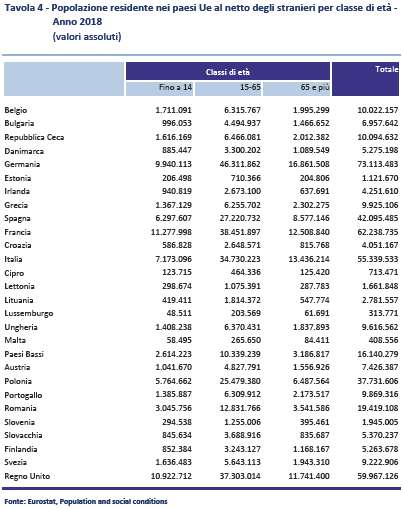Click Francia Fino a 14 value 11.277.998
The image size is (403, 508).
(x=171, y=232)
